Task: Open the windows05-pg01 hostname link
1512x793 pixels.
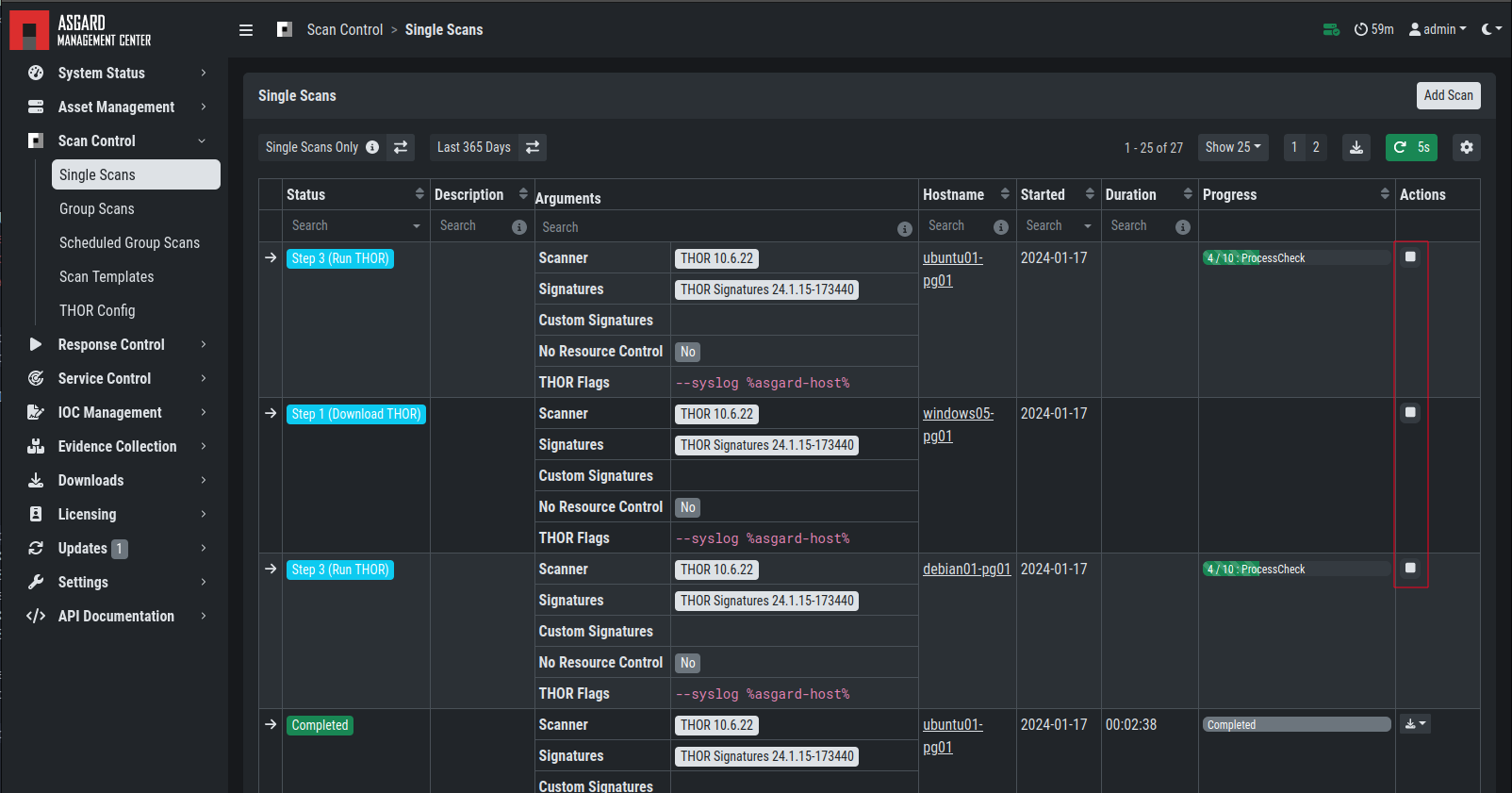Action: [958, 424]
